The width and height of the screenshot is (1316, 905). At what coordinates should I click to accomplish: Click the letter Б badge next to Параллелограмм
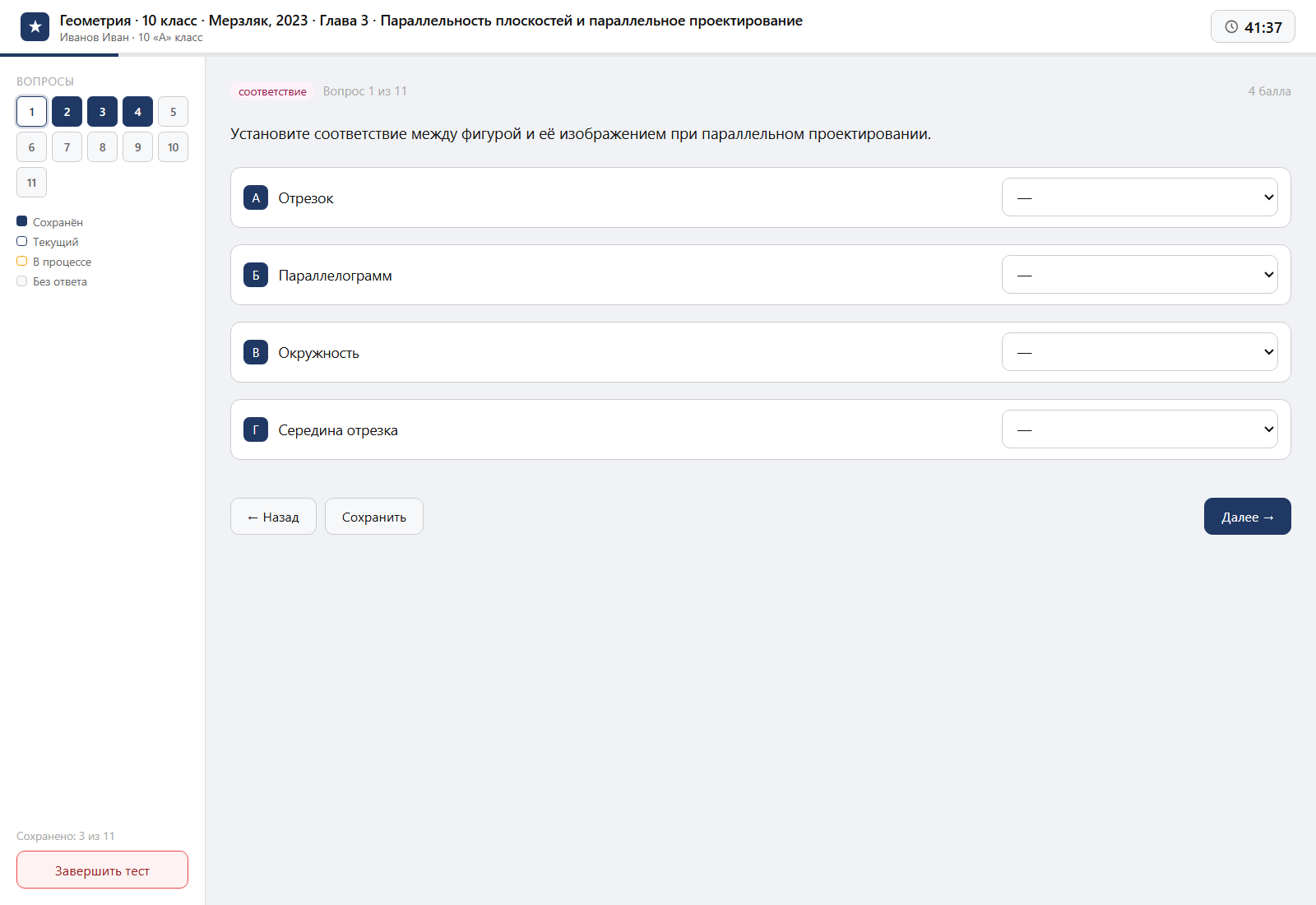tap(256, 275)
